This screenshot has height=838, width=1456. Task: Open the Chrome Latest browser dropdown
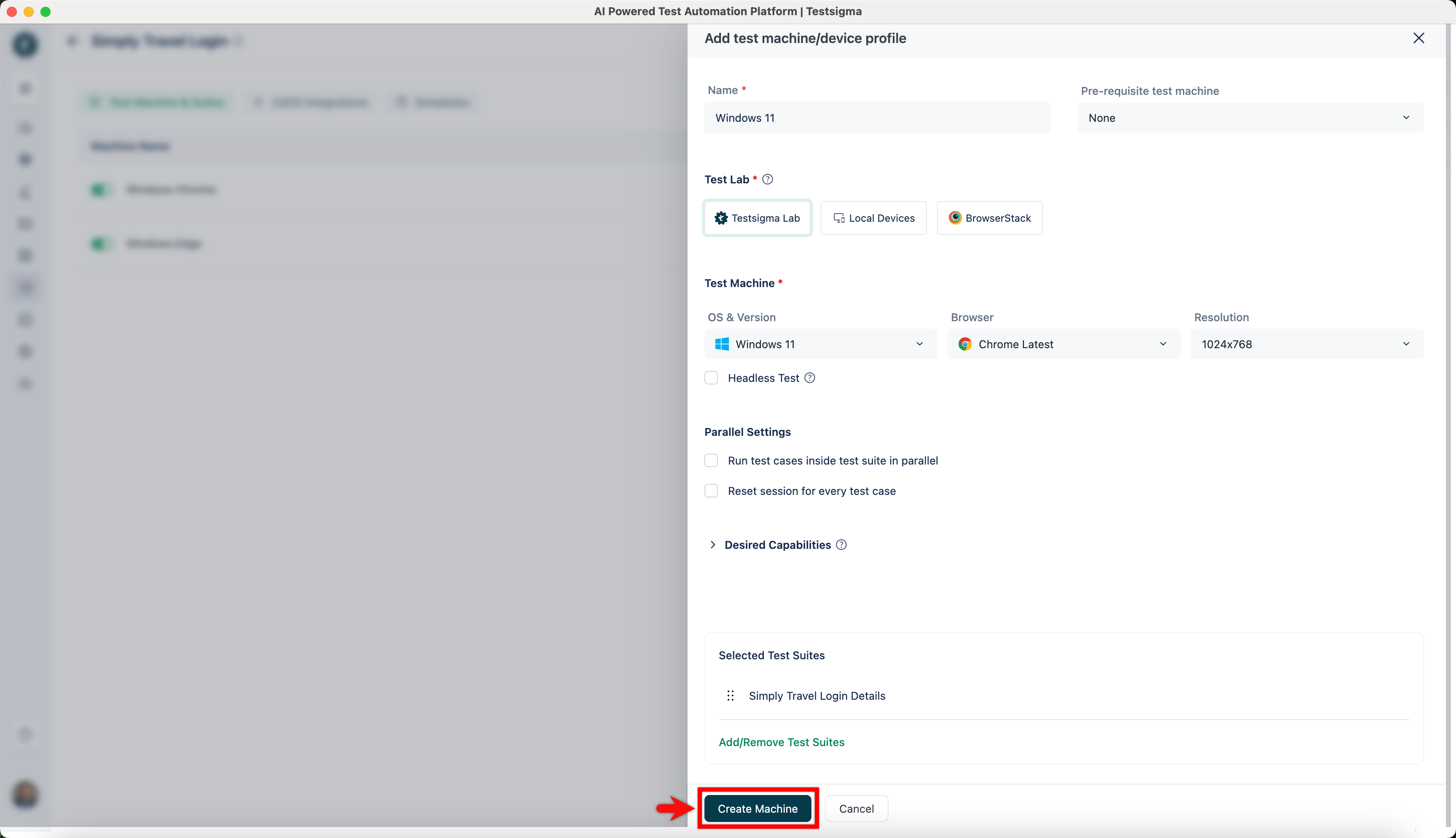point(1063,344)
